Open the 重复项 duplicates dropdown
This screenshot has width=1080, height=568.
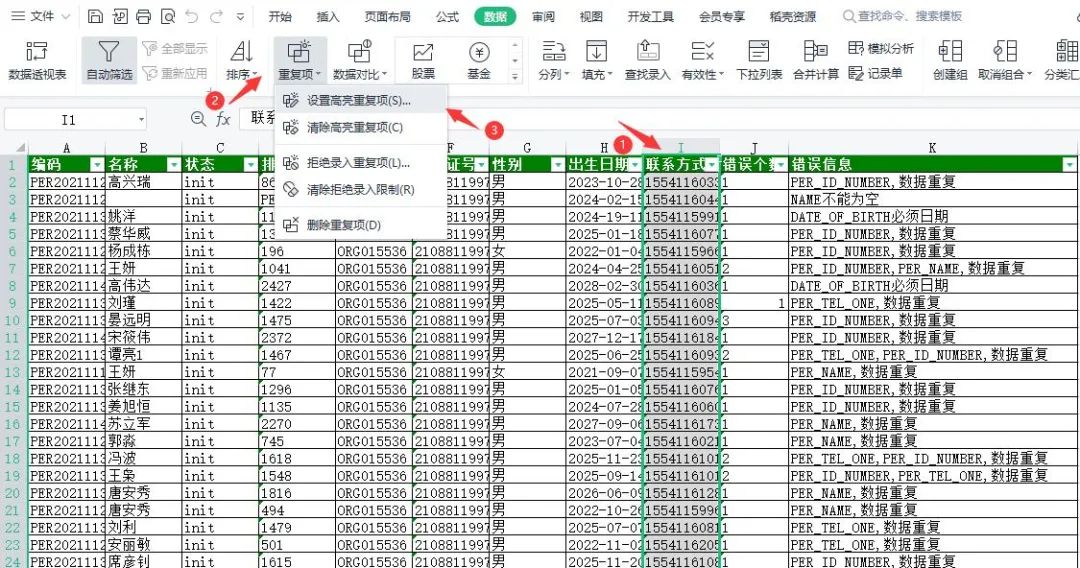(300, 60)
